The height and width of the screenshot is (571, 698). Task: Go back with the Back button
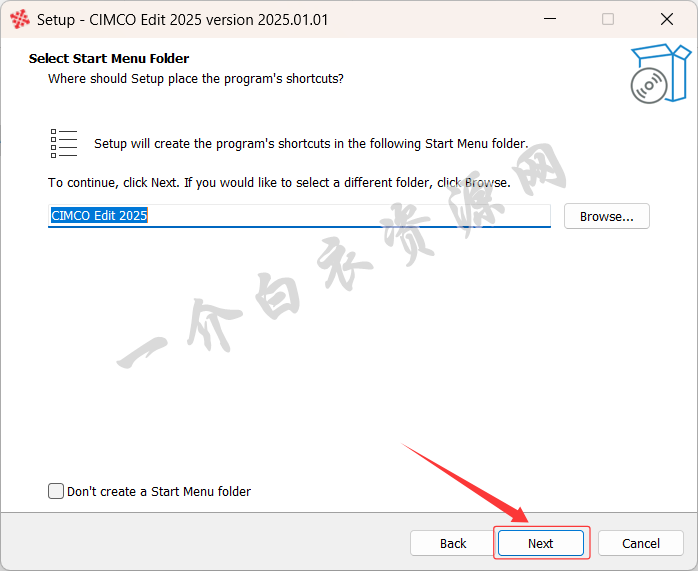(x=453, y=543)
